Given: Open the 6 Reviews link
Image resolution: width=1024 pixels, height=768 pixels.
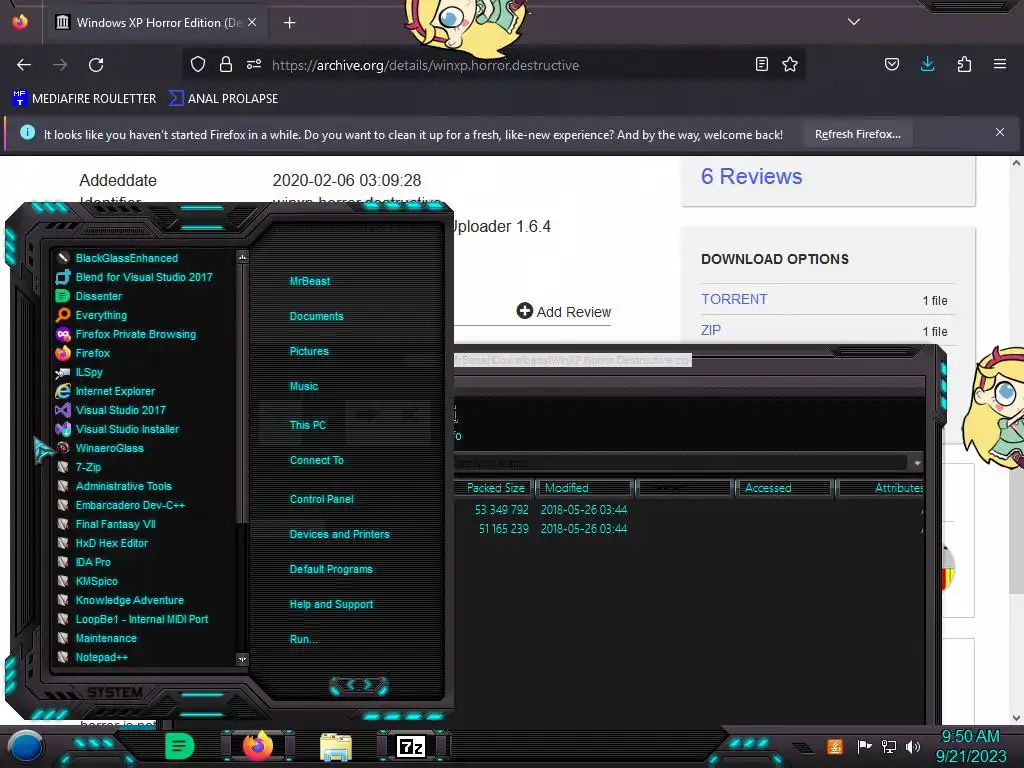Looking at the screenshot, I should coord(751,176).
